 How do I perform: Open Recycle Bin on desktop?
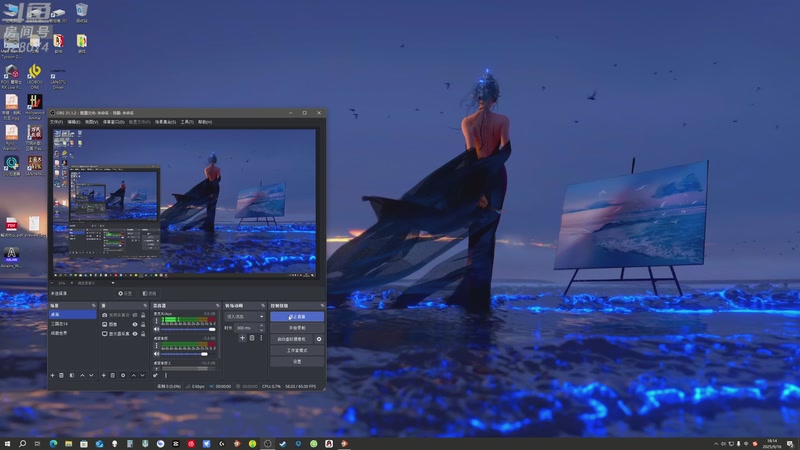tap(82, 12)
